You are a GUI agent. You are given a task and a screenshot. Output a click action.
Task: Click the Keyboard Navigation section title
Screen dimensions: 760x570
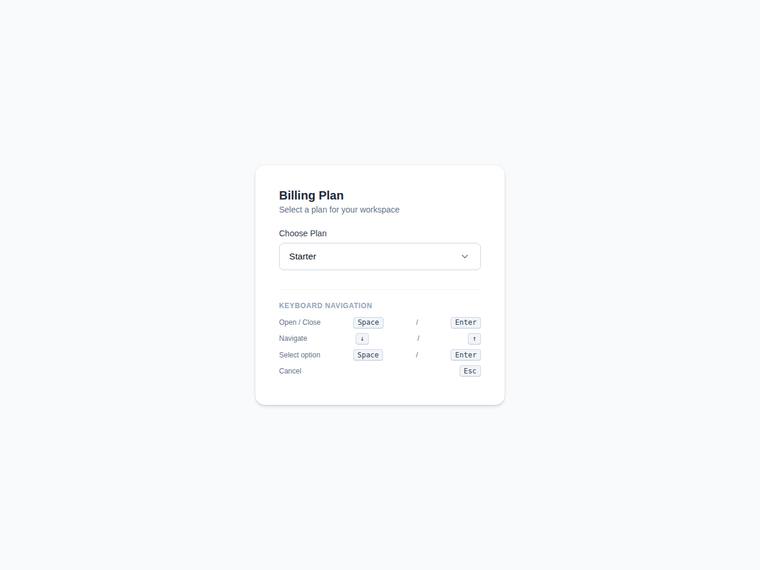[326, 305]
